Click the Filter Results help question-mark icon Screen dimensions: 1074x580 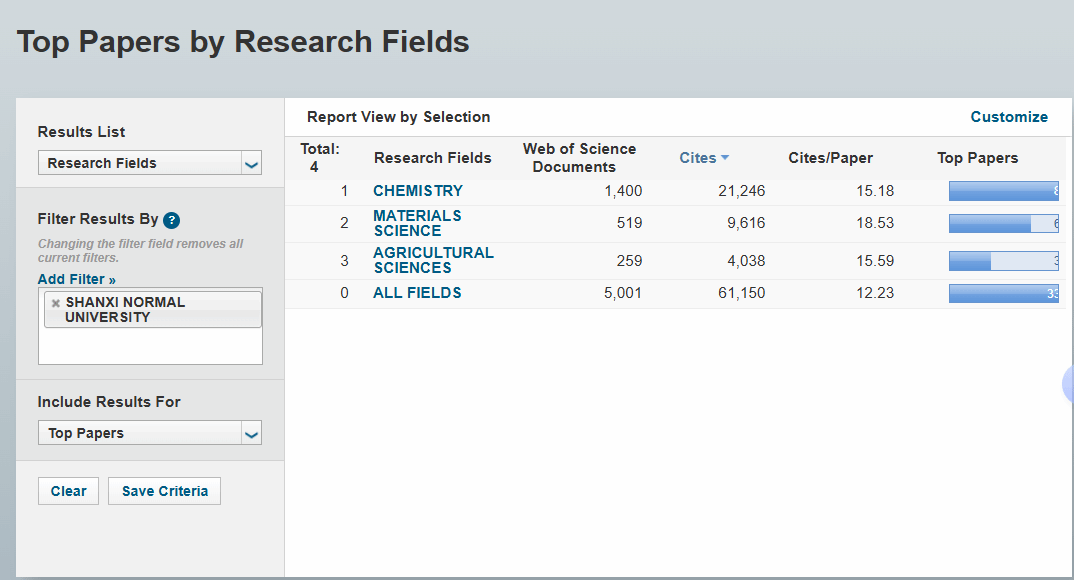172,220
